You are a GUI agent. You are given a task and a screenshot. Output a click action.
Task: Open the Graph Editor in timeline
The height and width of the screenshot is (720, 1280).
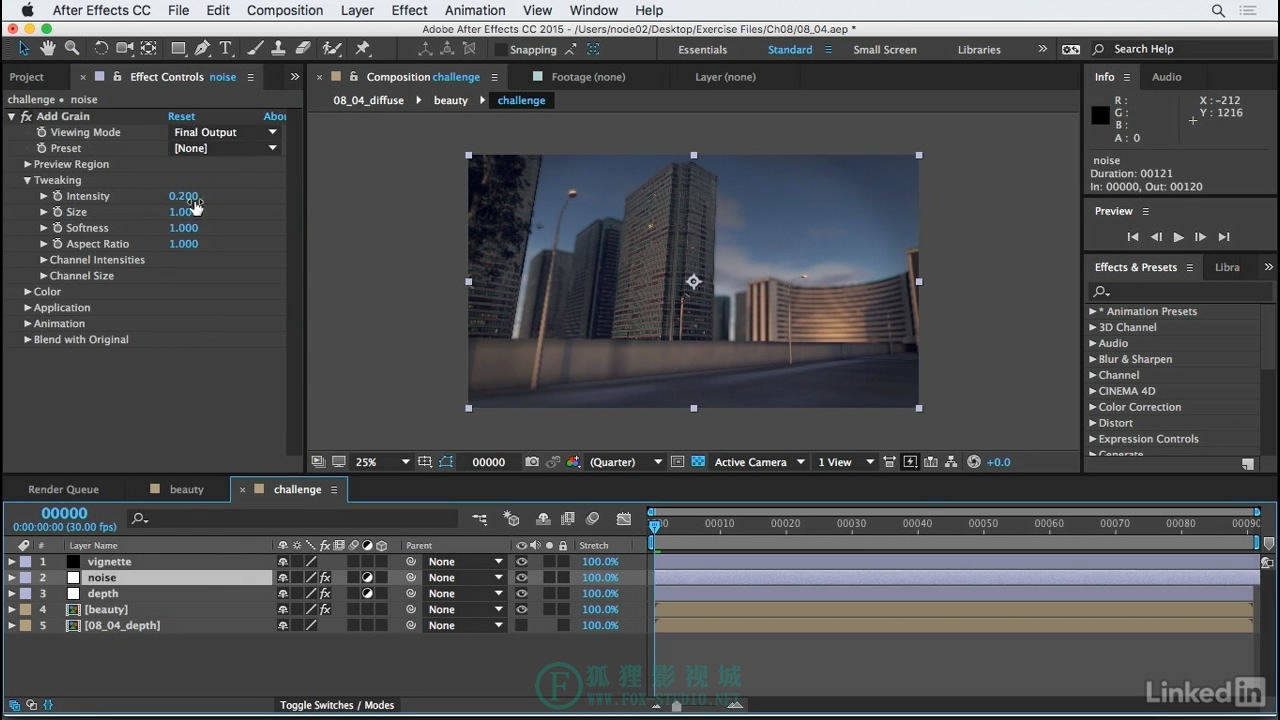click(624, 519)
